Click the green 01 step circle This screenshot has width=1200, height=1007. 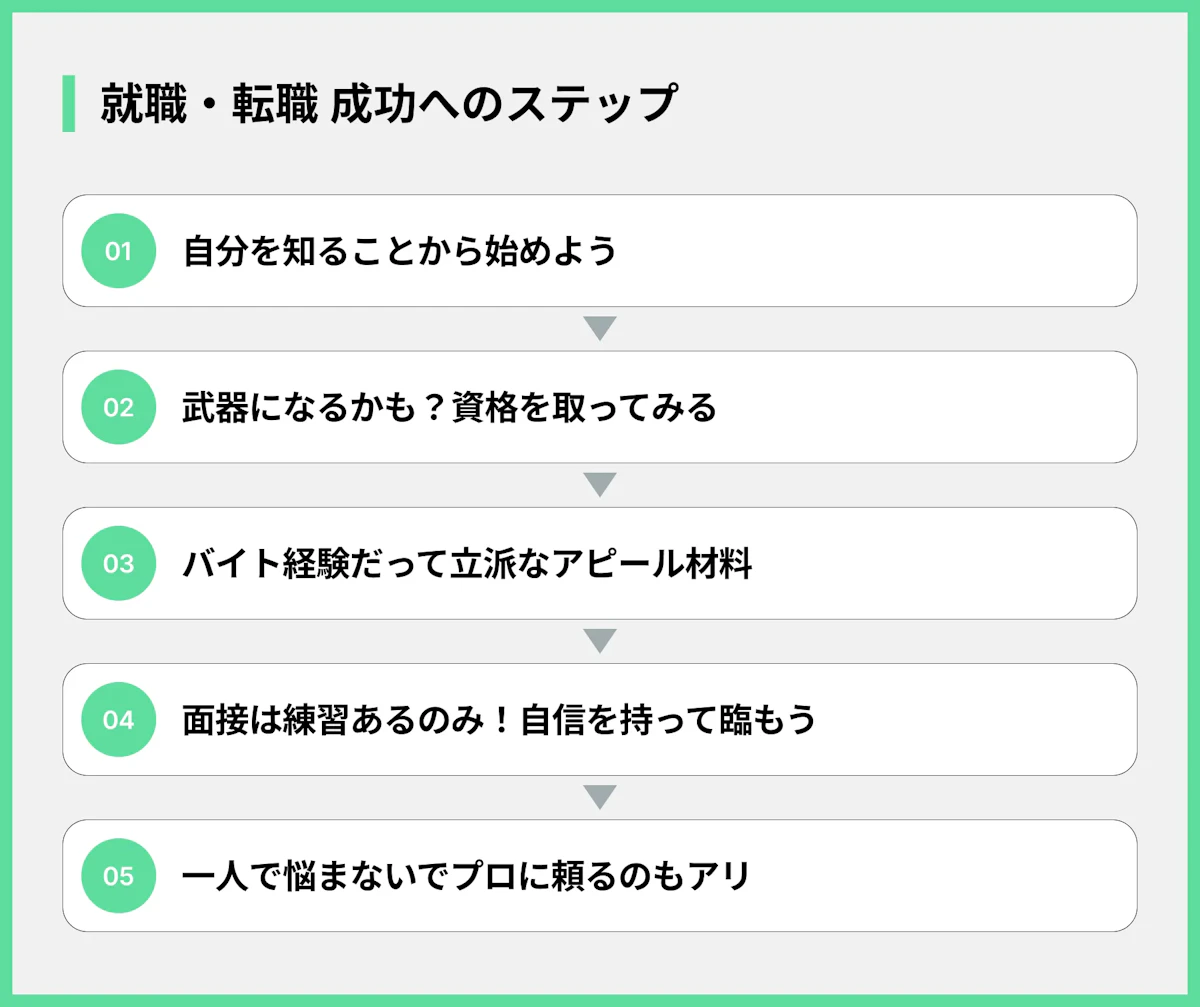[118, 251]
